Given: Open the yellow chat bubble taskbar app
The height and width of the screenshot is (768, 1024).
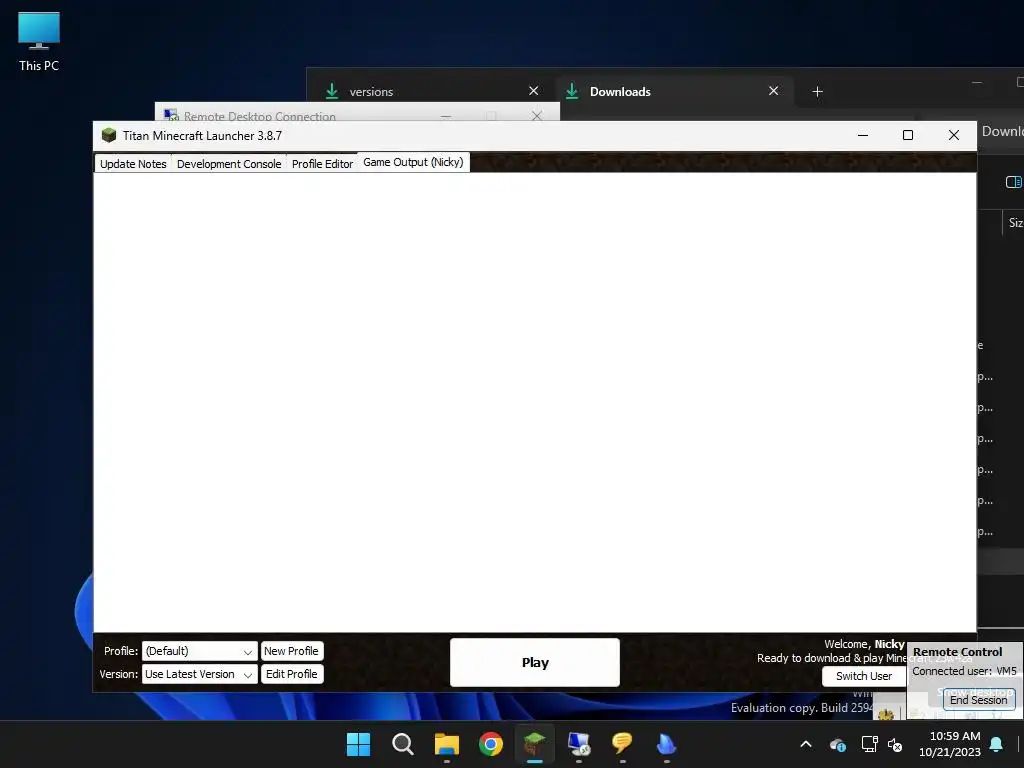Looking at the screenshot, I should 622,744.
